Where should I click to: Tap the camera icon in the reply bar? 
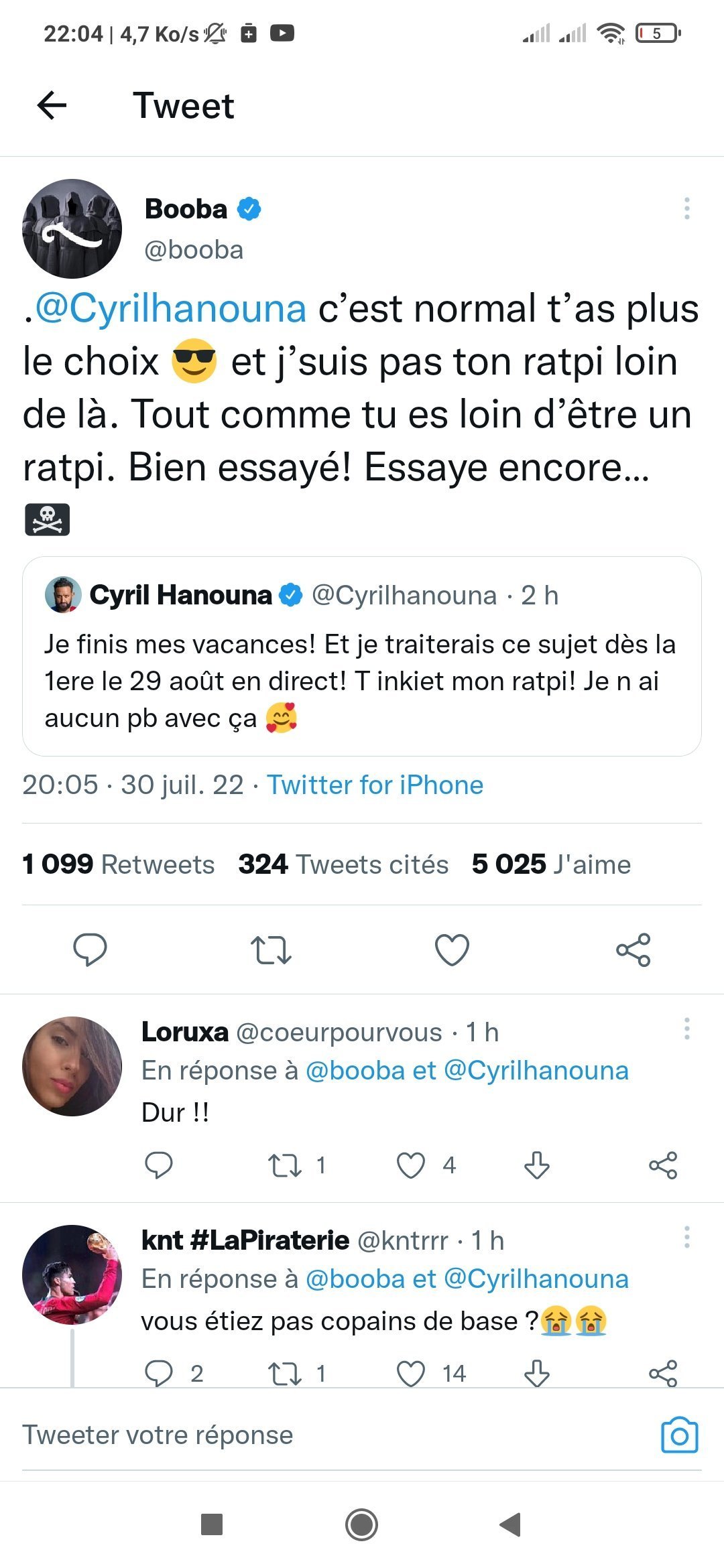coord(679,1435)
